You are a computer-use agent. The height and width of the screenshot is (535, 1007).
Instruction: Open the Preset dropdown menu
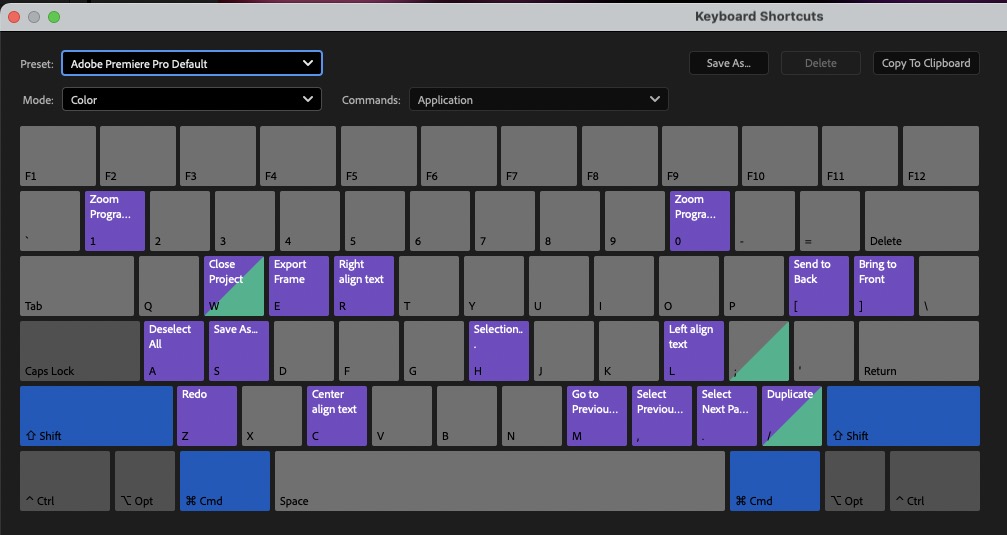(191, 63)
